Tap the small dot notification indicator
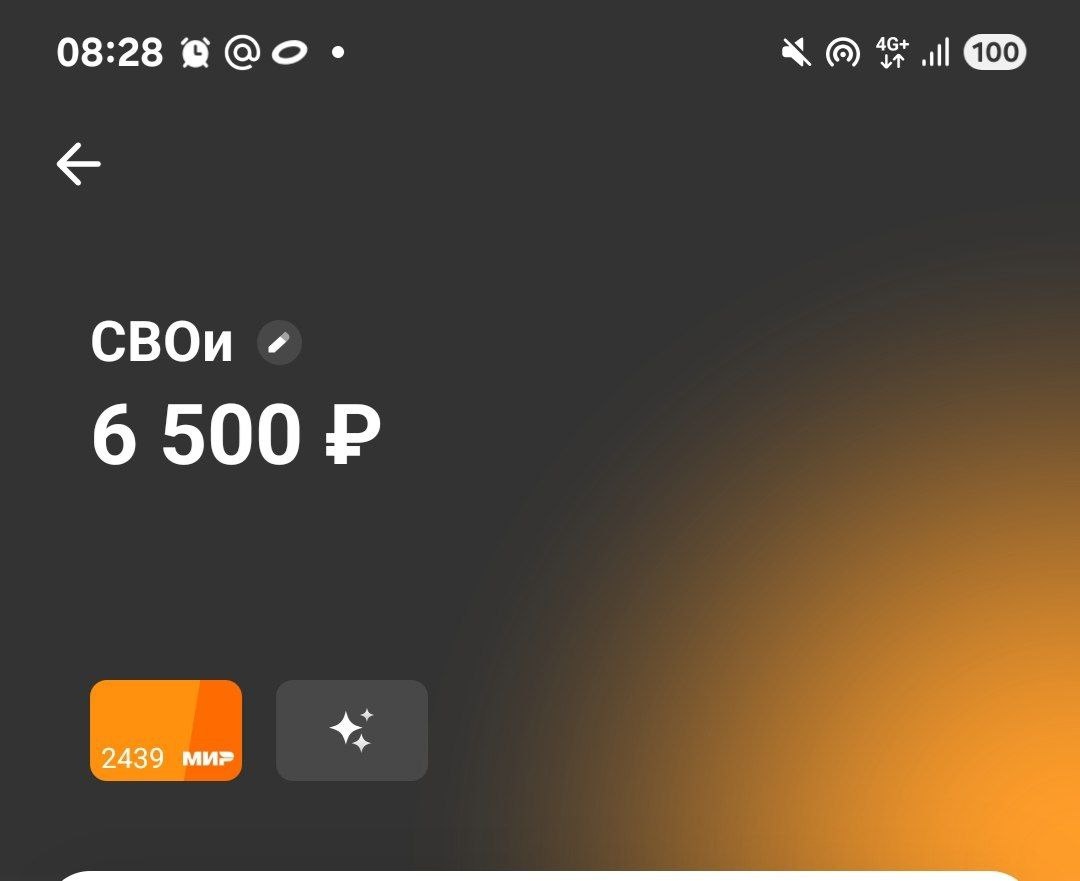The width and height of the screenshot is (1080, 881). pyautogui.click(x=338, y=52)
